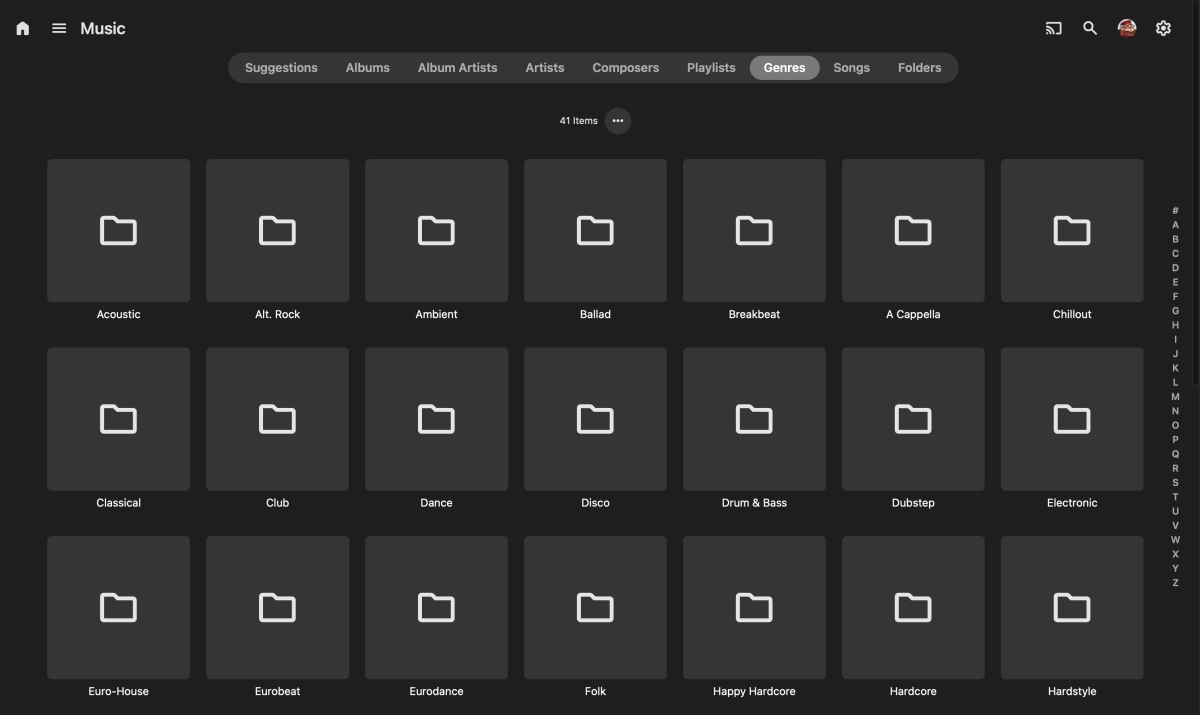The height and width of the screenshot is (715, 1200).
Task: Click the Eurodance genre title text
Action: 437,691
